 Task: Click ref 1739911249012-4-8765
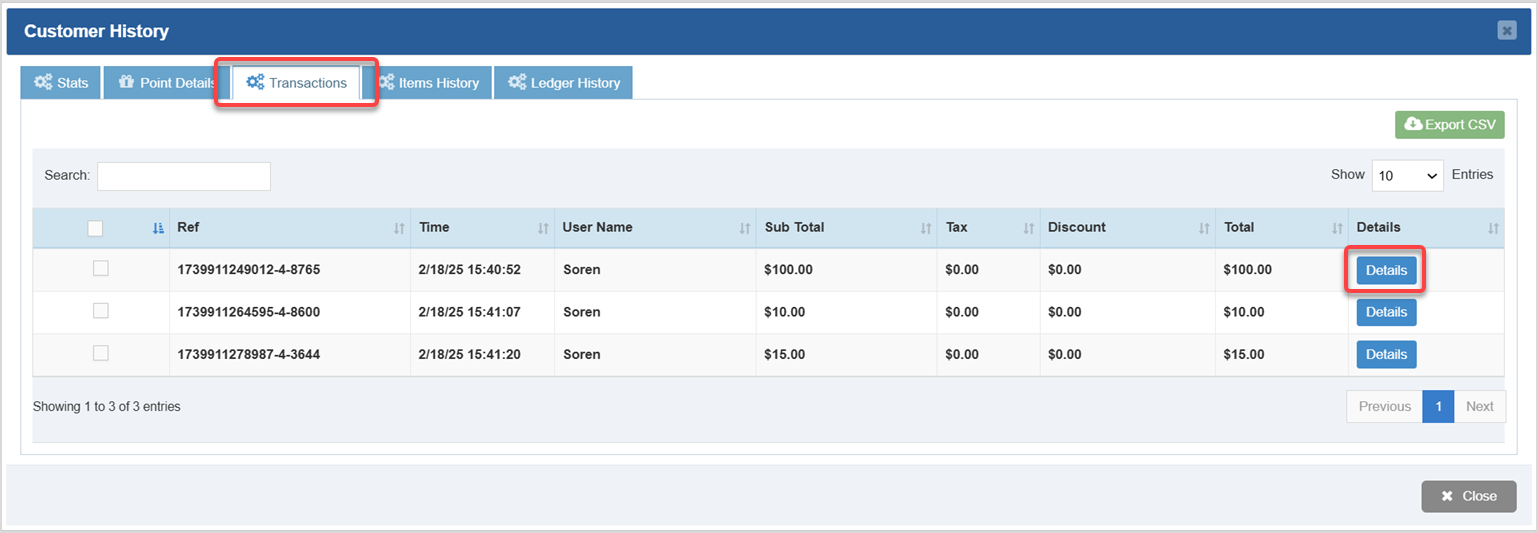coord(249,270)
